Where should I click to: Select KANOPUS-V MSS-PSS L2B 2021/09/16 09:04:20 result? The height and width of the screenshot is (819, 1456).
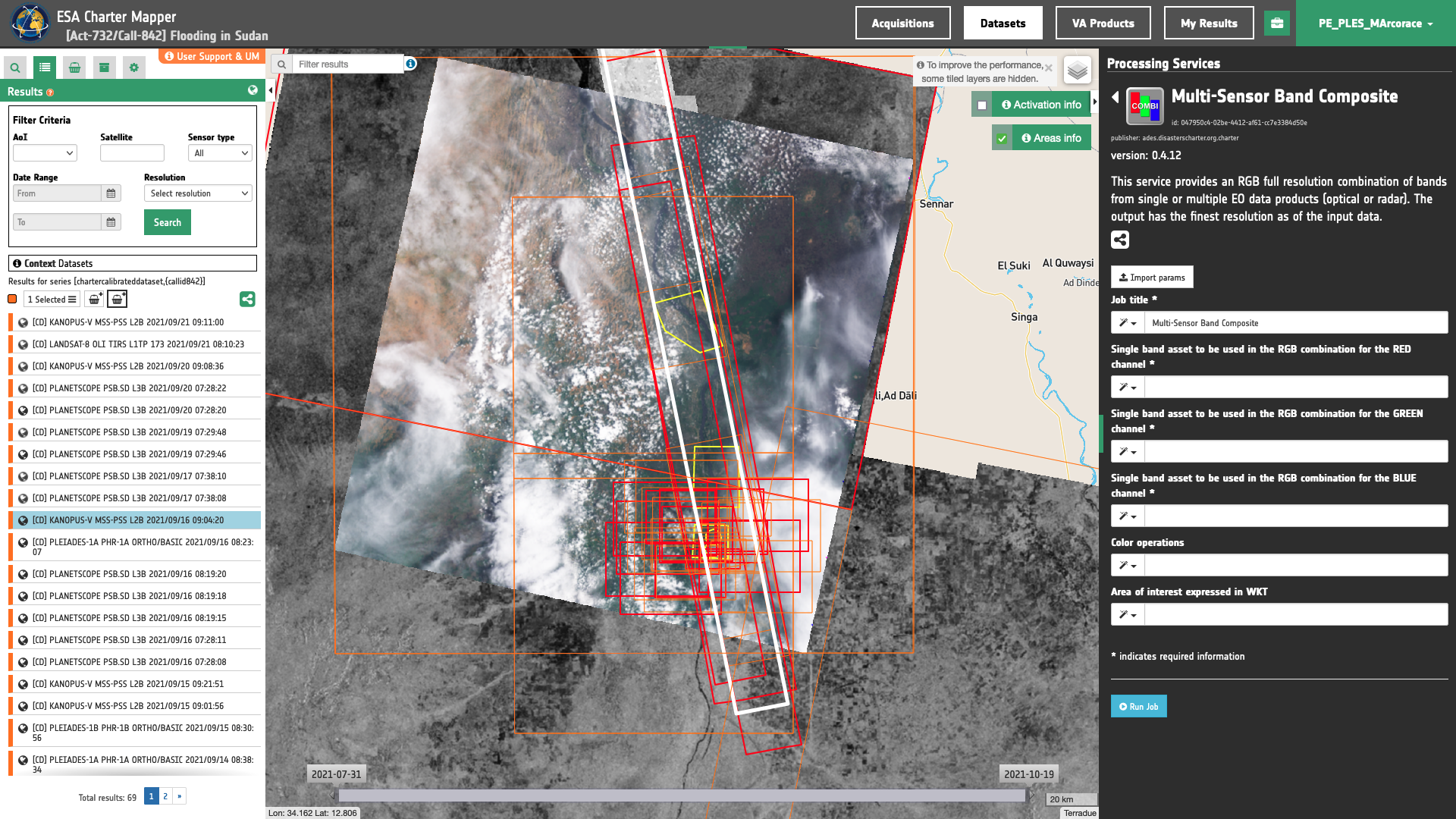(x=135, y=520)
